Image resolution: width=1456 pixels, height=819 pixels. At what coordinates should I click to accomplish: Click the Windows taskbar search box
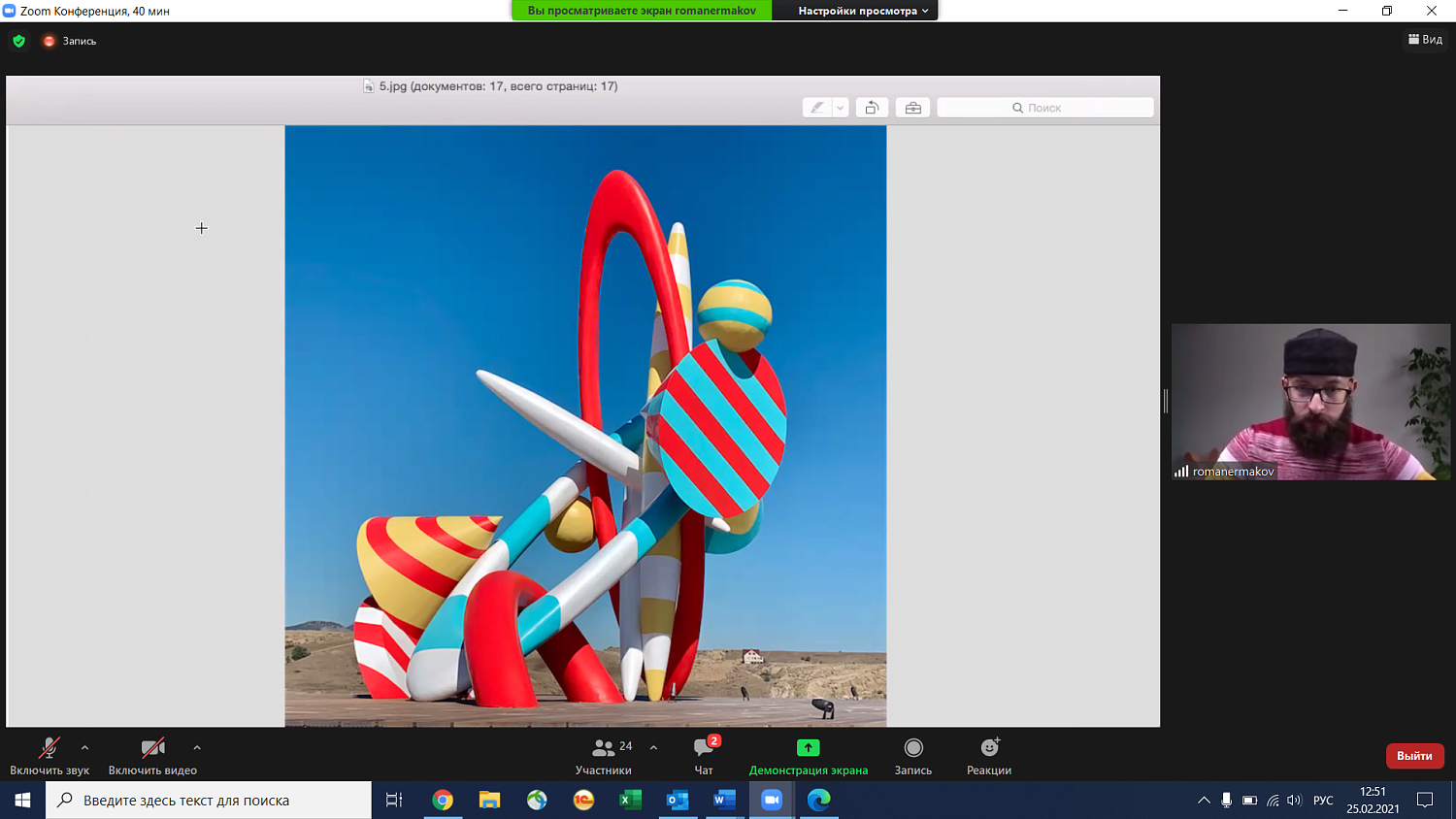[209, 800]
